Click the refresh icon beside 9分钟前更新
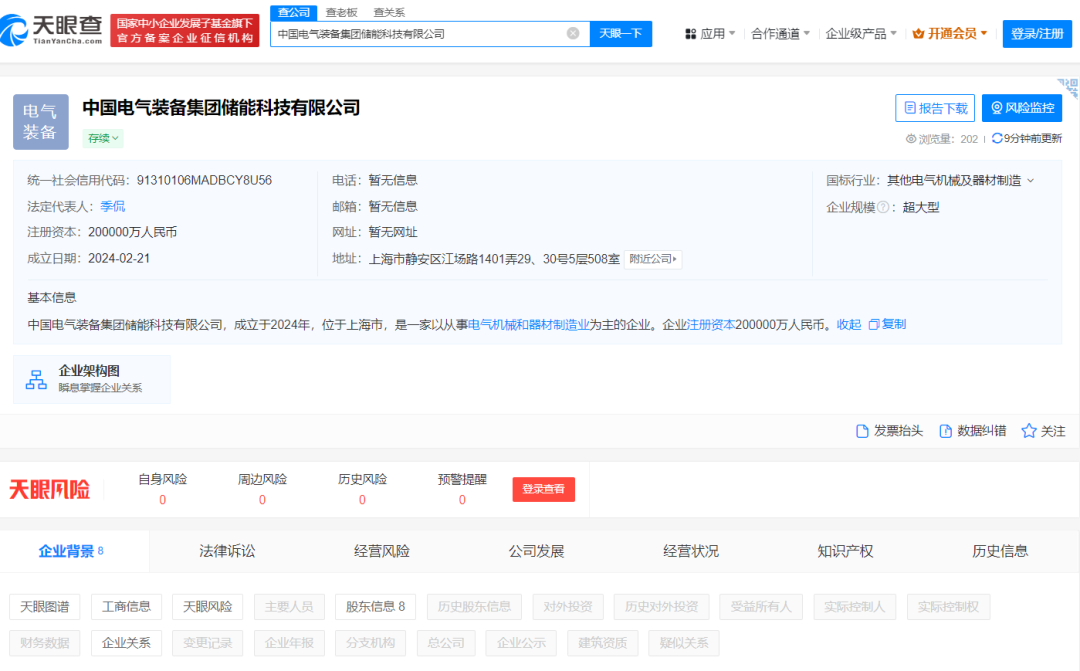Screen dimensions: 1080x671 pyautogui.click(x=997, y=138)
